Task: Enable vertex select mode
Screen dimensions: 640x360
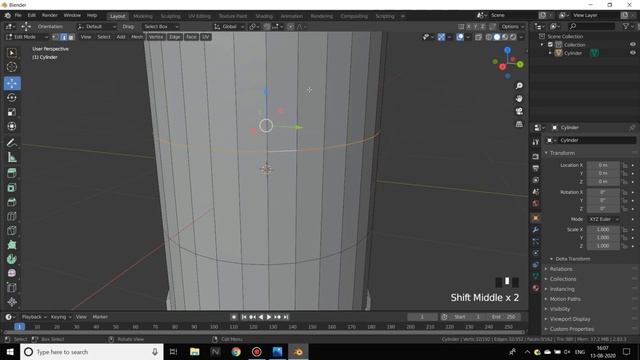Action: tap(56, 37)
